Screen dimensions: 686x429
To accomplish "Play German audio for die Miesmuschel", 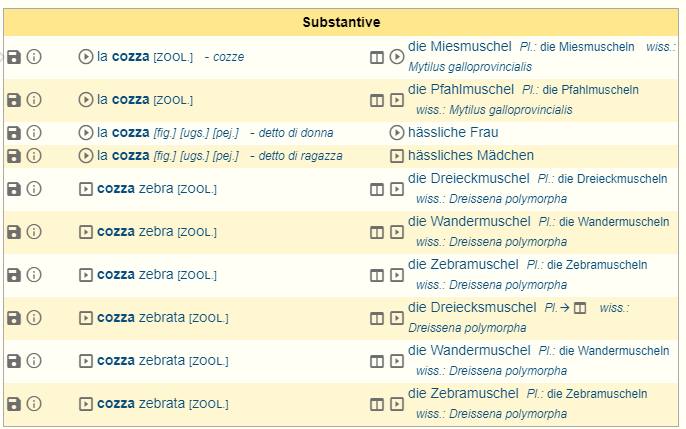I will click(x=397, y=57).
